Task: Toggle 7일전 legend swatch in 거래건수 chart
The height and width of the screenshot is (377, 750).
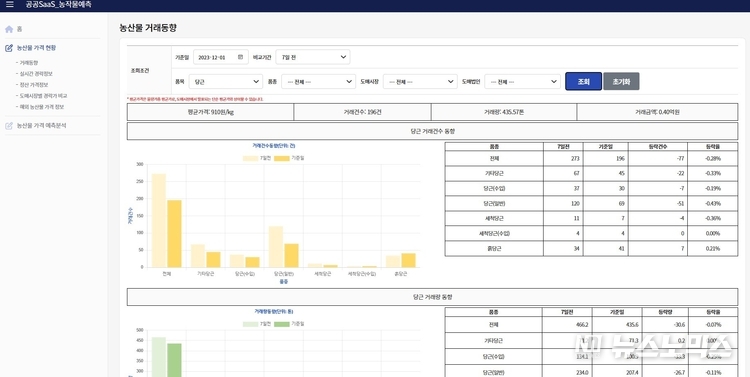Action: click(x=251, y=158)
